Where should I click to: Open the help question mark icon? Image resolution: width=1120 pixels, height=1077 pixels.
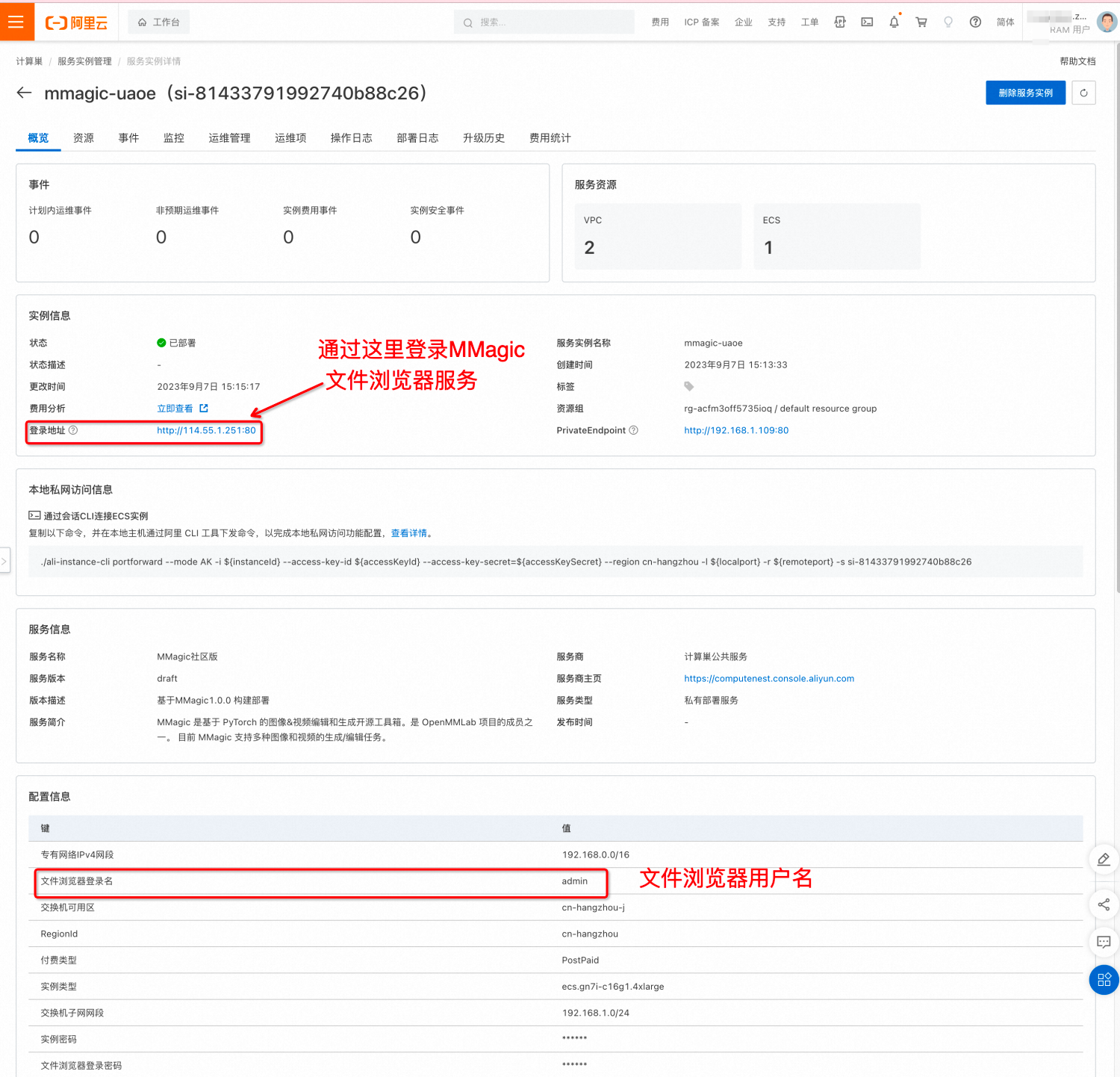[975, 22]
